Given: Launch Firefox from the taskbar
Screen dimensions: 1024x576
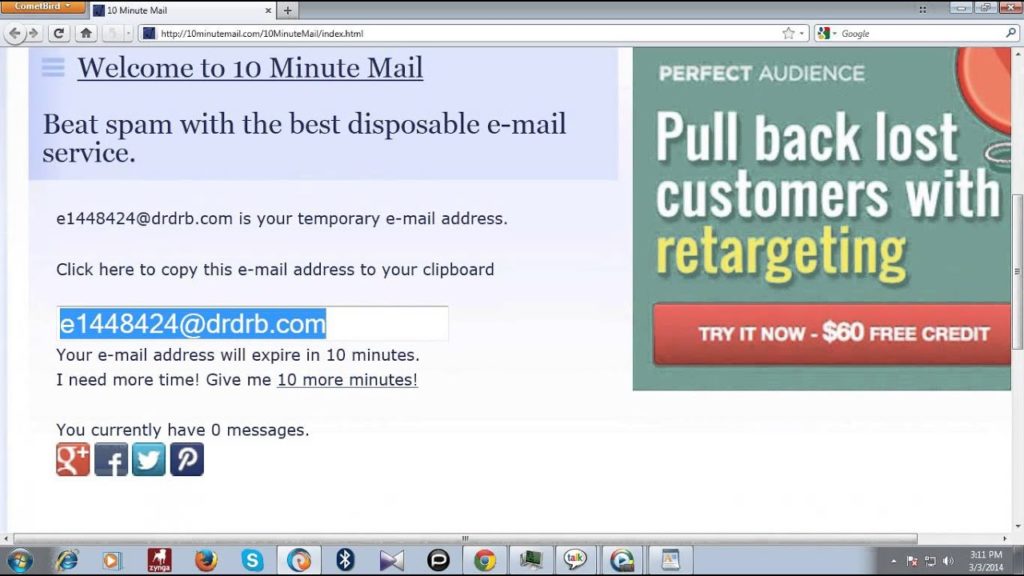Looking at the screenshot, I should pos(206,560).
